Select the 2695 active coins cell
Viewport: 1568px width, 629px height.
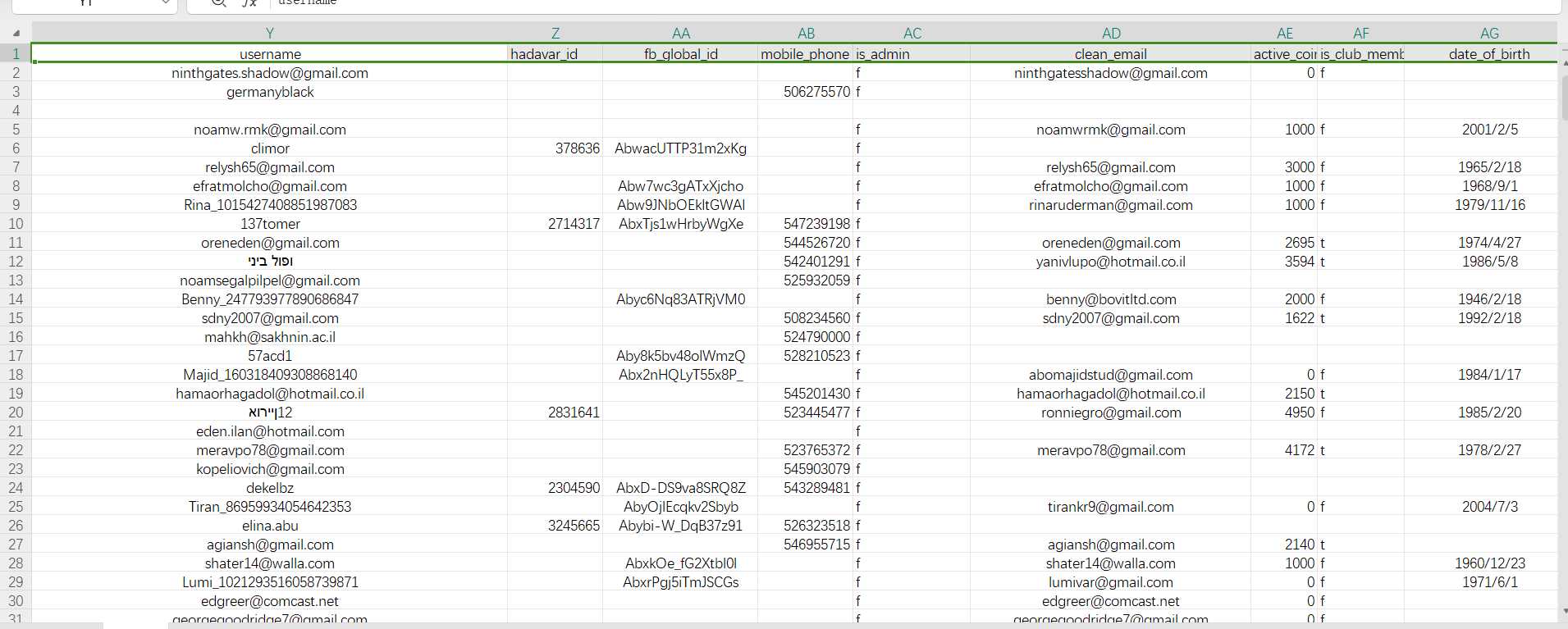coord(1285,243)
